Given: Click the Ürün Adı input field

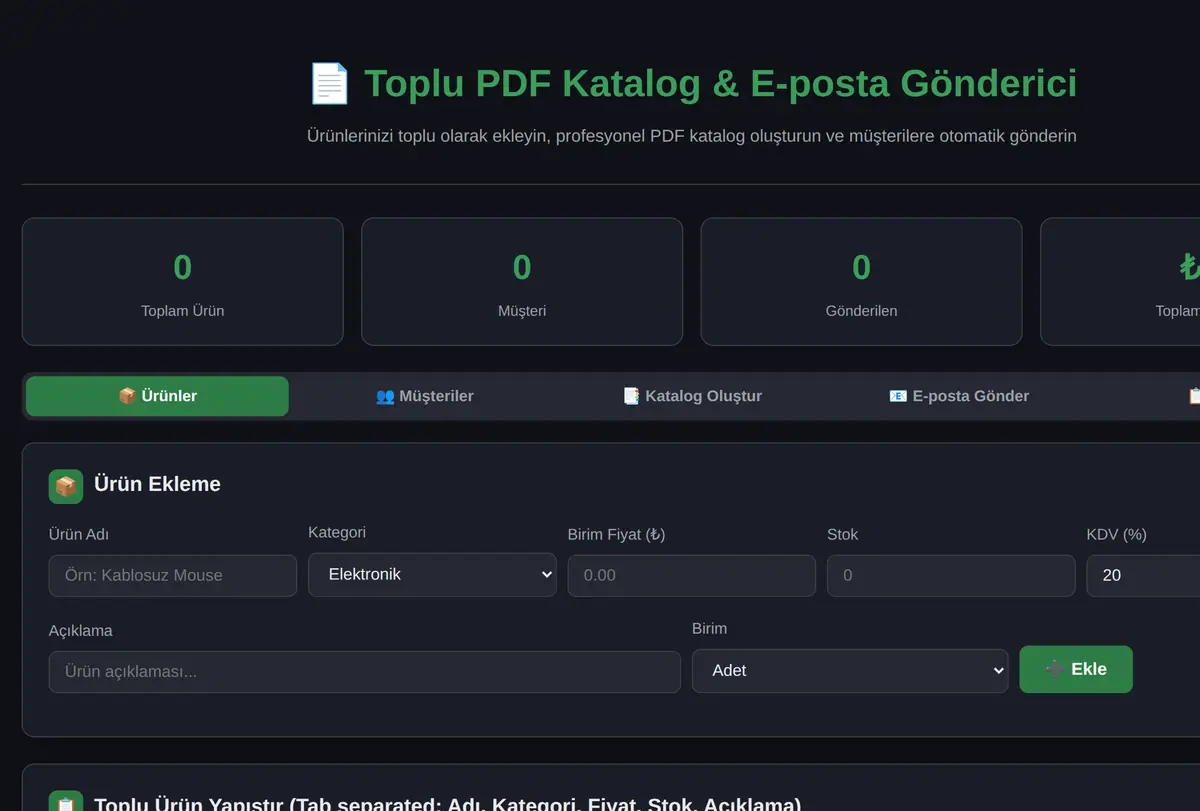Looking at the screenshot, I should [x=173, y=576].
